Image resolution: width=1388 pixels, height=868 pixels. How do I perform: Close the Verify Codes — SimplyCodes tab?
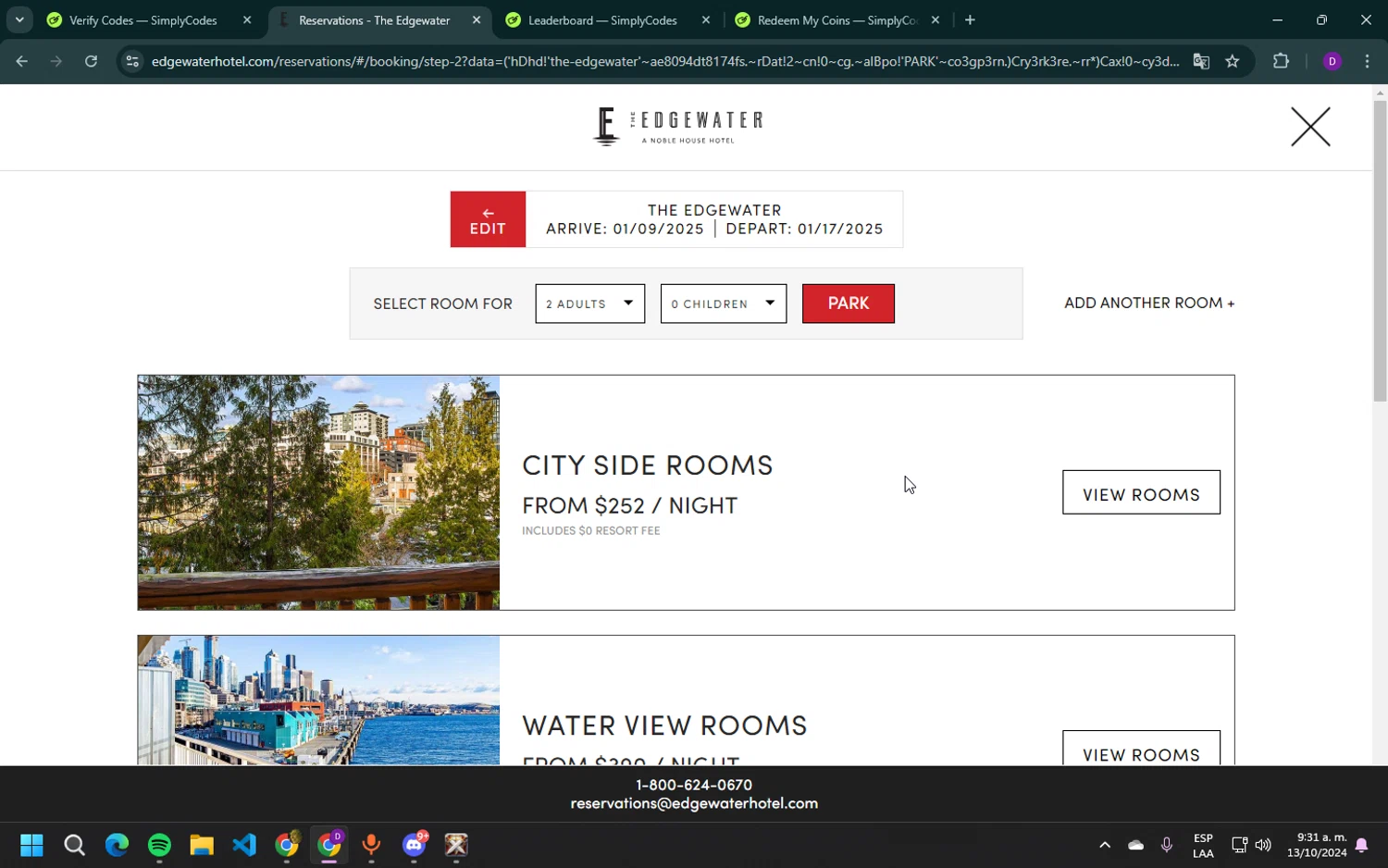[247, 19]
